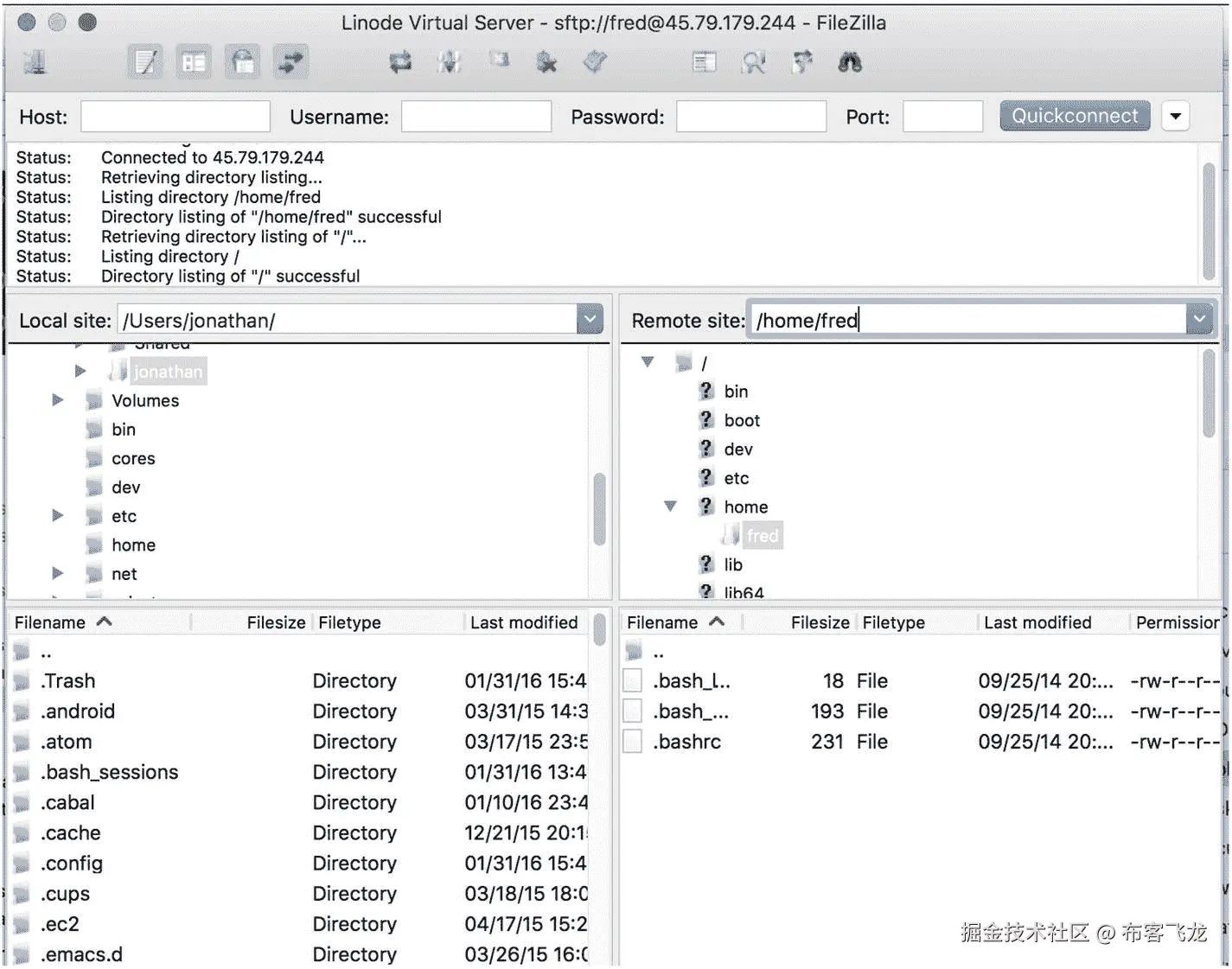Click the unknown folder icon beside boot
The image size is (1232, 969).
click(706, 419)
